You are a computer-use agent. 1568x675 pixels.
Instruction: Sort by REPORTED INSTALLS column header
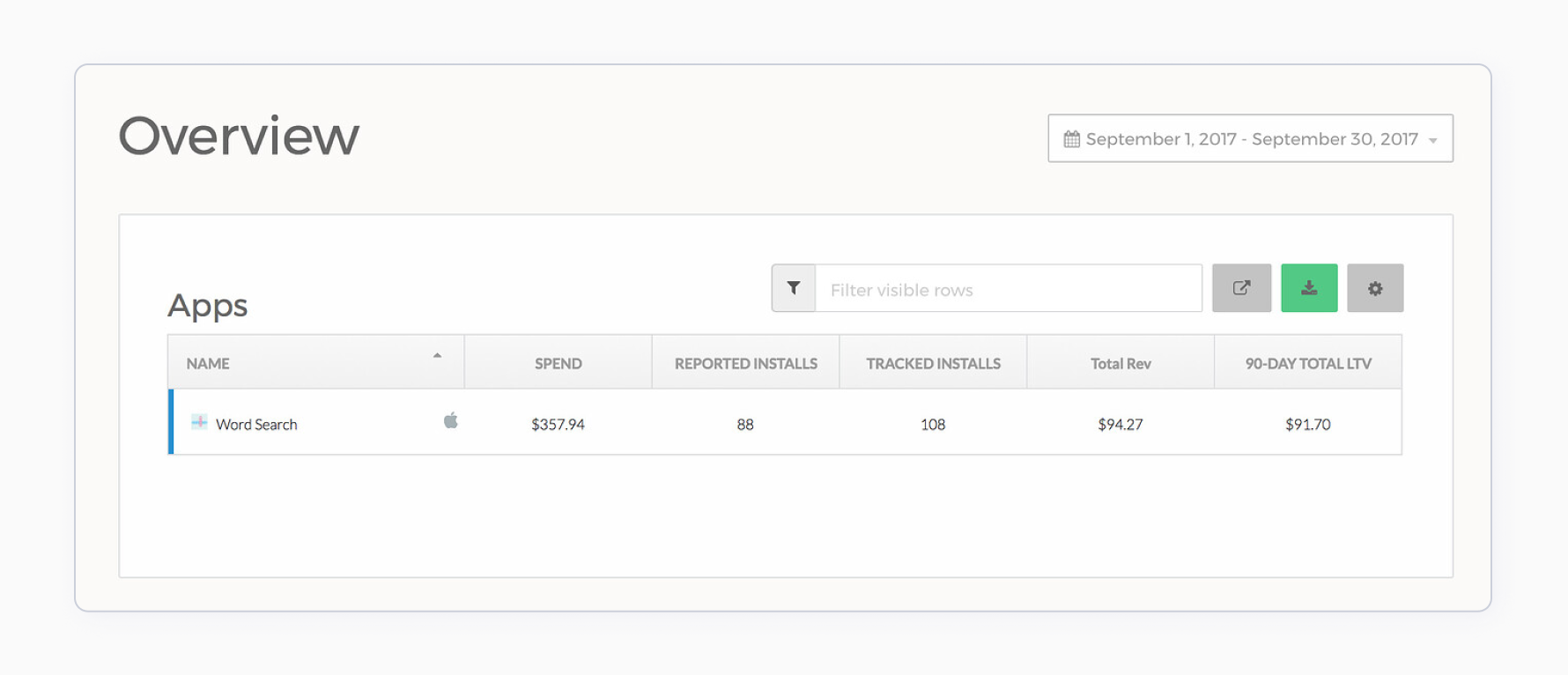[745, 363]
